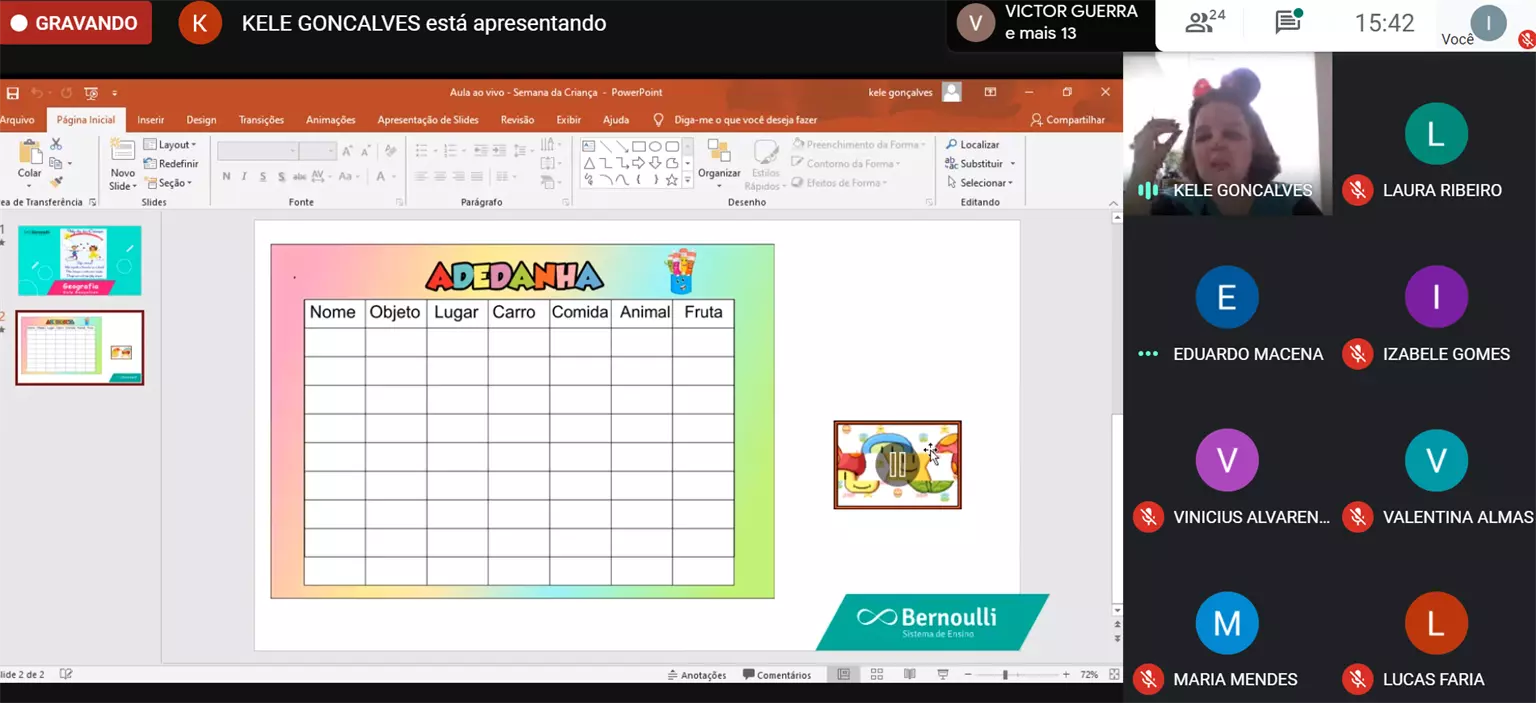The width and height of the screenshot is (1536, 703).
Task: Toggle the Comentários pane
Action: tap(777, 675)
